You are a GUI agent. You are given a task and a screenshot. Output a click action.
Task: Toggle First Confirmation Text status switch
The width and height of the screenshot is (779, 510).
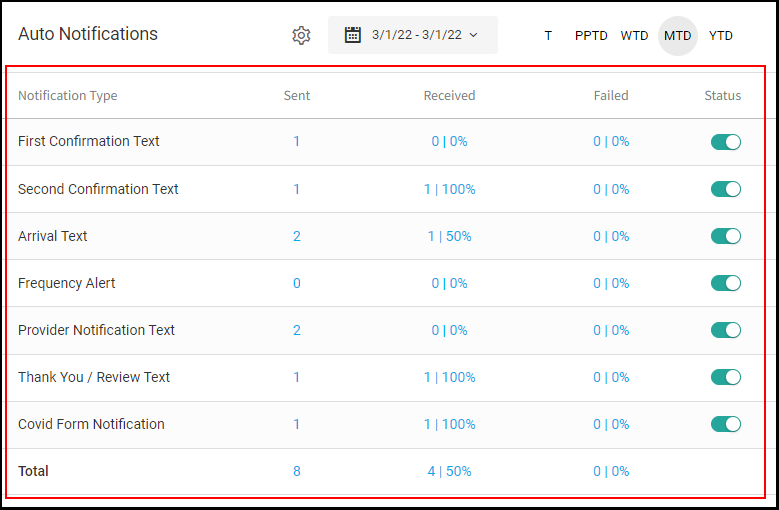pos(726,142)
